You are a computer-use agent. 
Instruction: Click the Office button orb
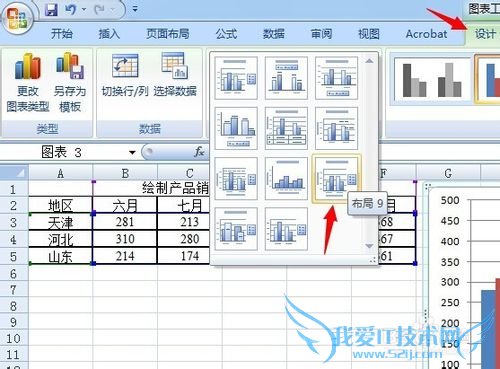tap(17, 18)
